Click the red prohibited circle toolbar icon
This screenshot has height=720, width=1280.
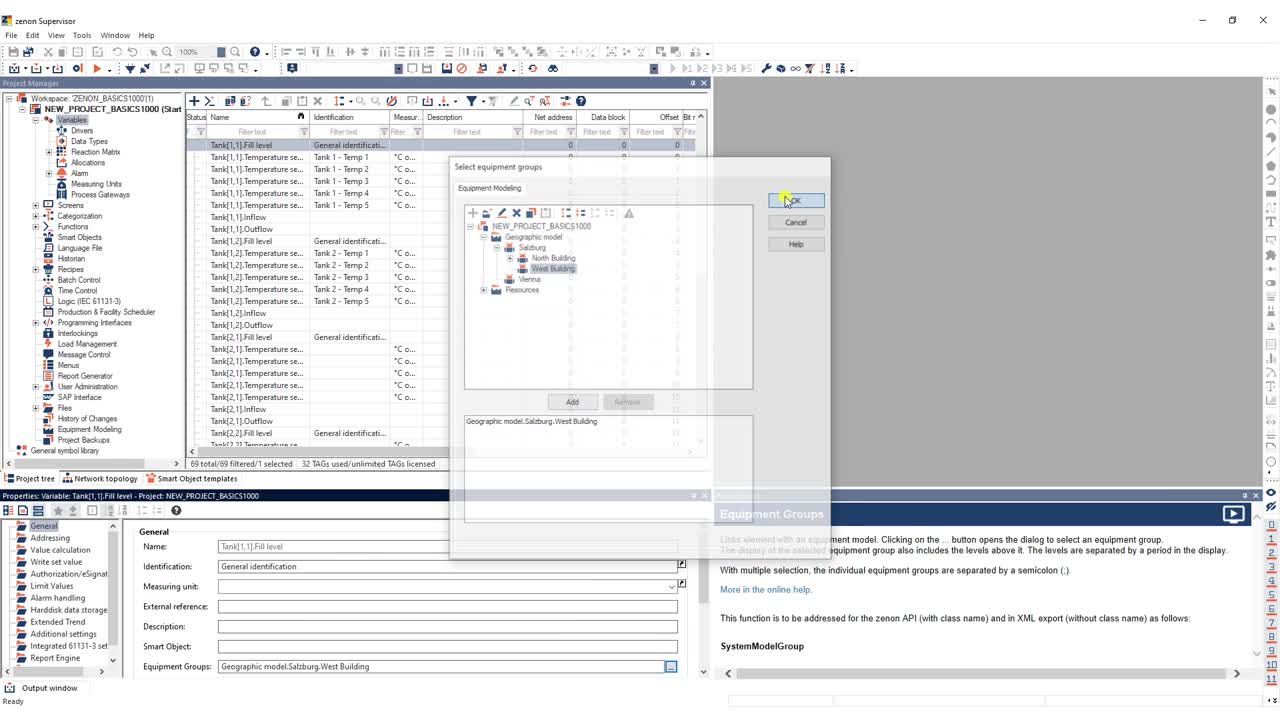[462, 68]
